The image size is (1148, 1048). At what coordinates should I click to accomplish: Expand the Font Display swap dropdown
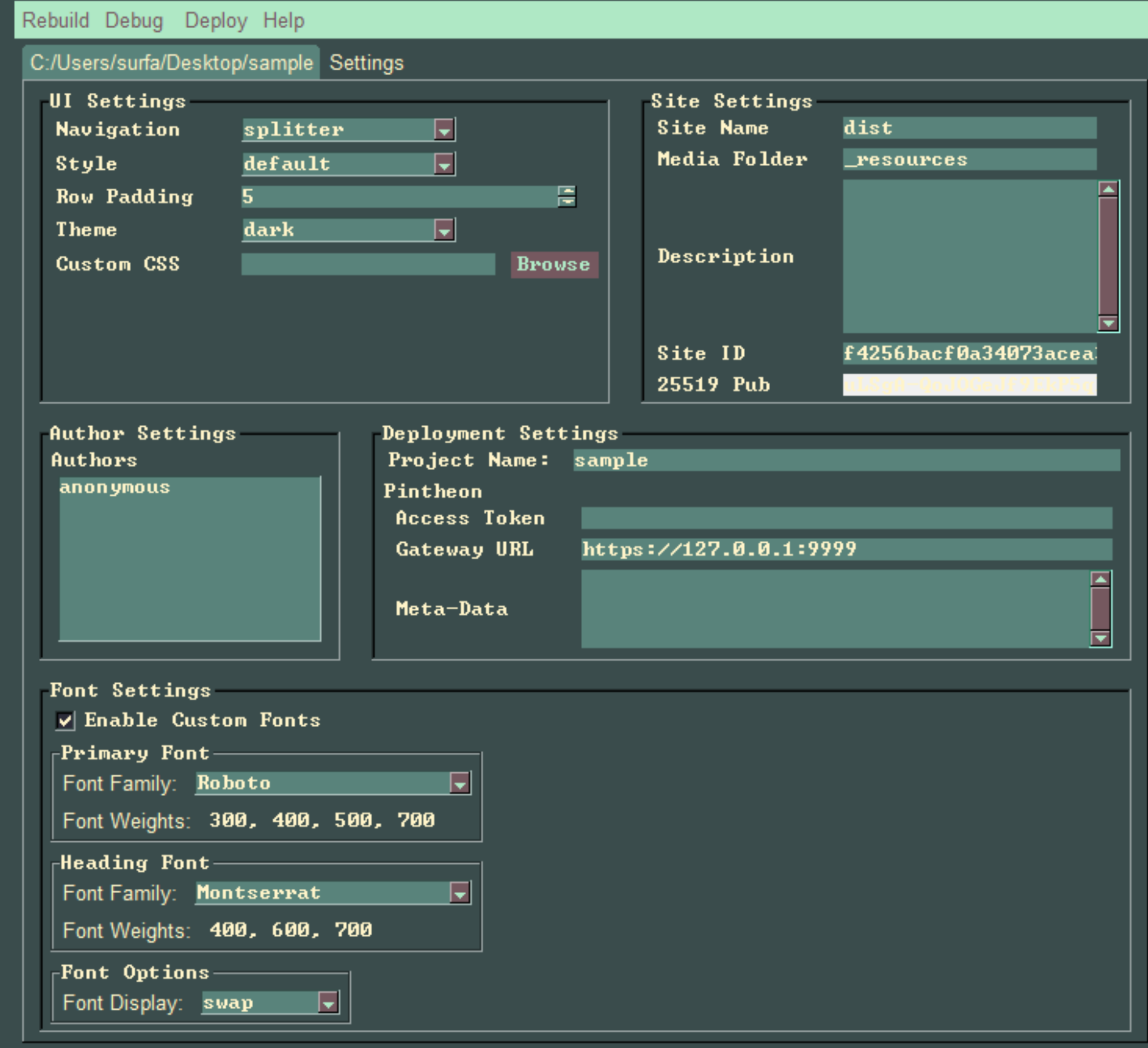click(328, 1003)
